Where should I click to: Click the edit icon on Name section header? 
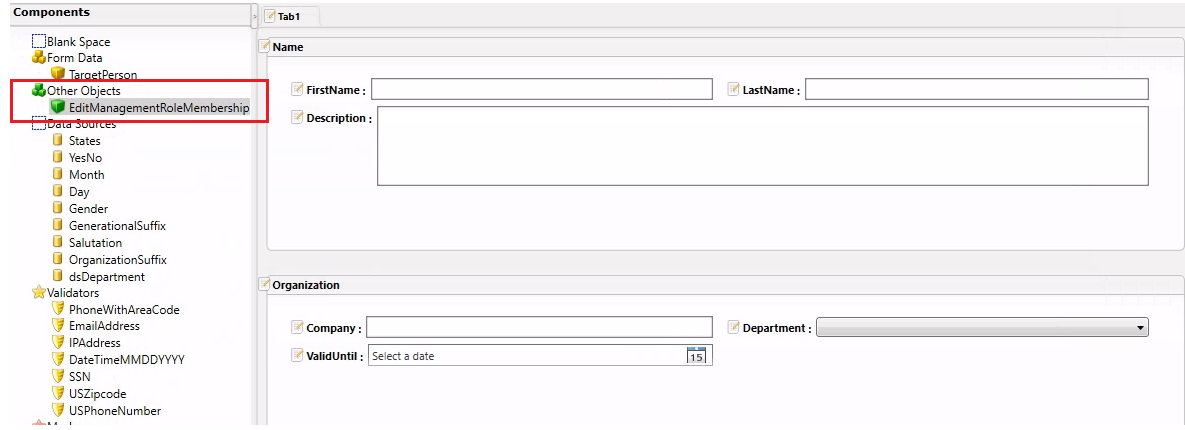click(x=265, y=46)
